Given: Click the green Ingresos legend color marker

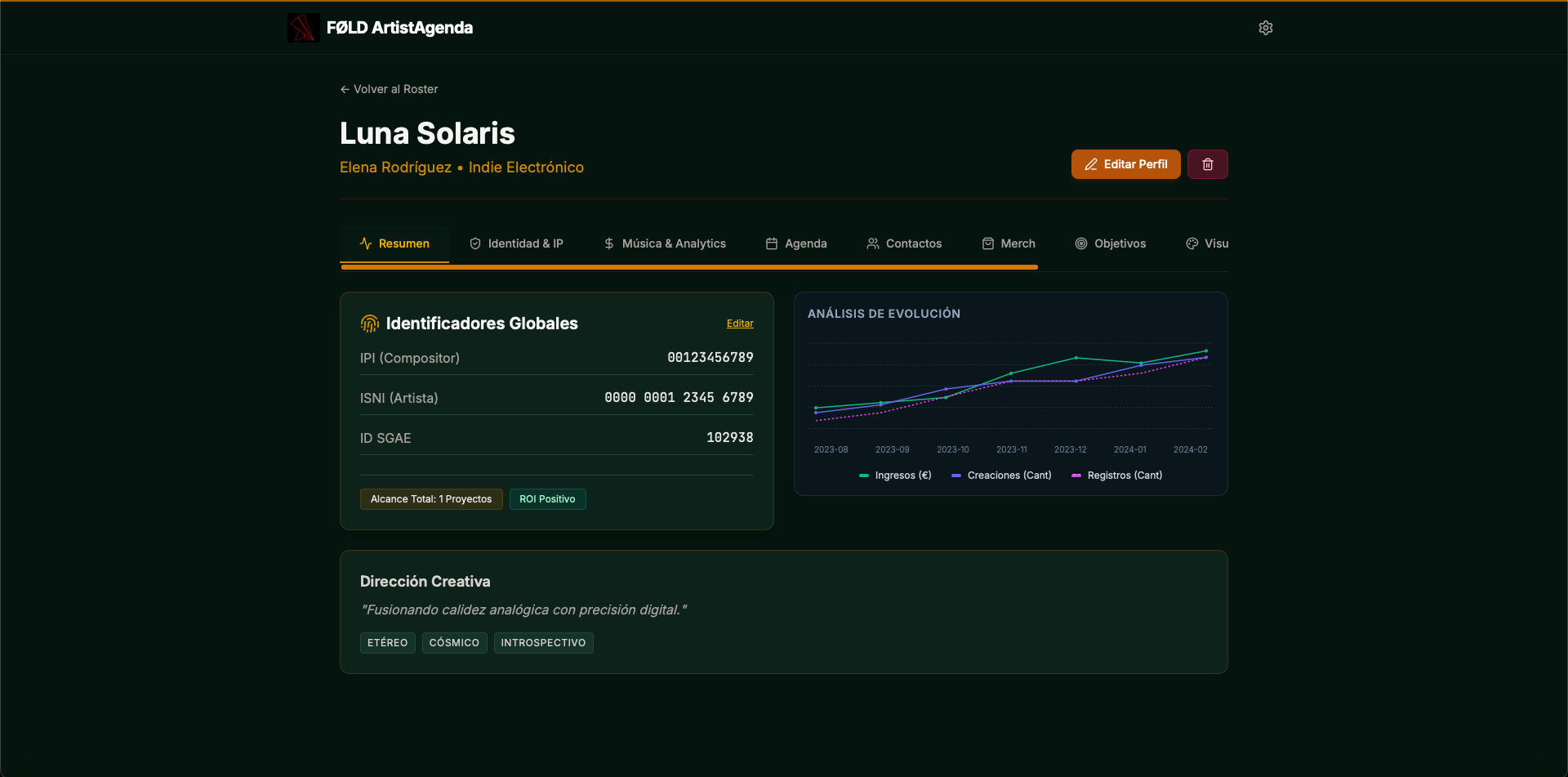Looking at the screenshot, I should coord(864,476).
